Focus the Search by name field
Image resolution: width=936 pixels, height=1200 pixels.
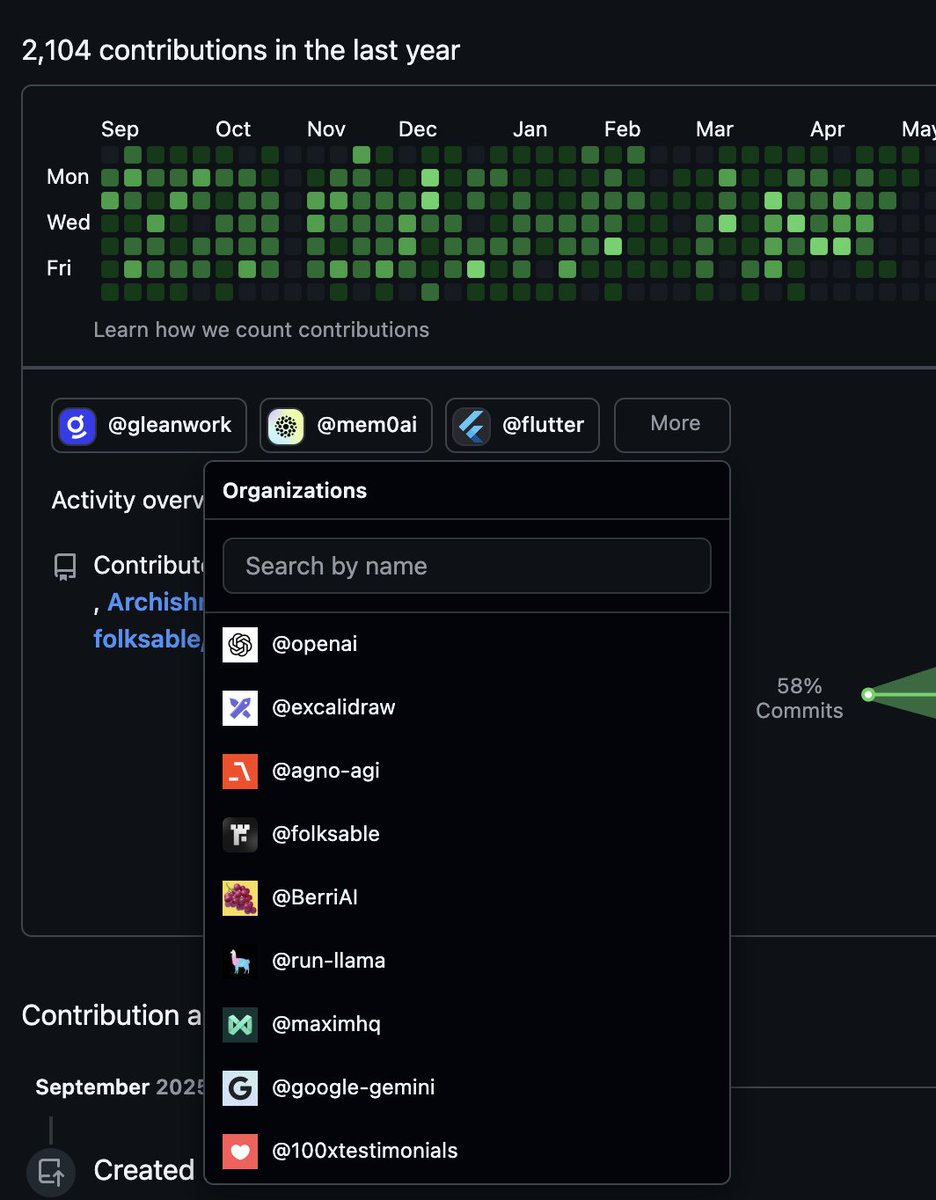(x=467, y=566)
